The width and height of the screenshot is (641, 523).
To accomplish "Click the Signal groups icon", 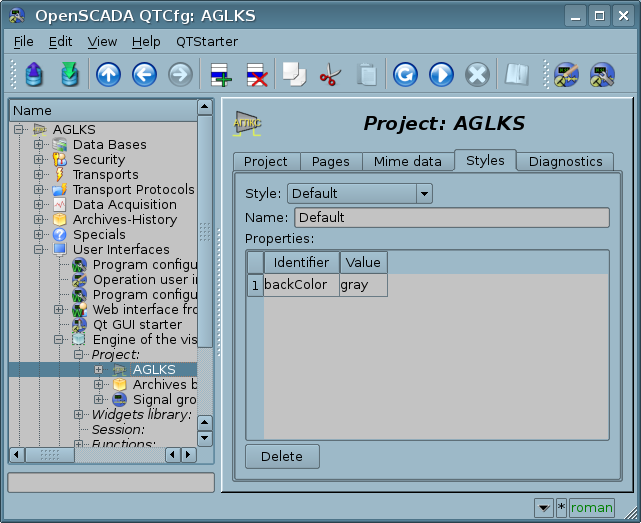I will pyautogui.click(x=120, y=399).
